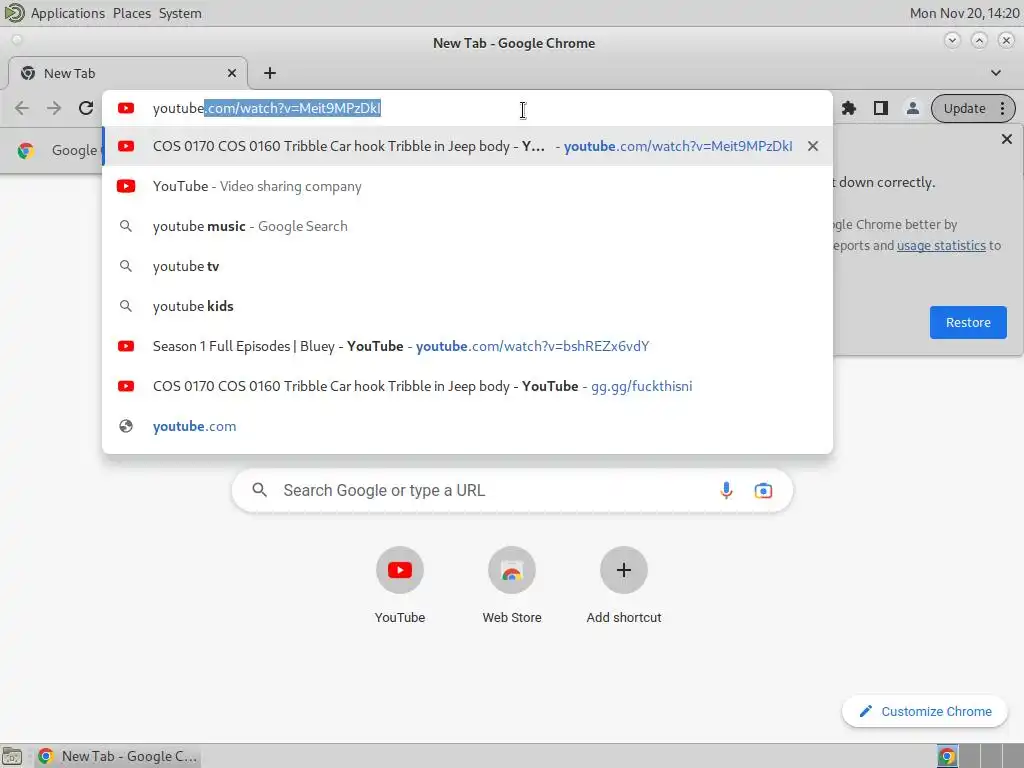Open the Bluey Season 1 Full Episodes suggestion
The image size is (1024, 768).
[467, 346]
